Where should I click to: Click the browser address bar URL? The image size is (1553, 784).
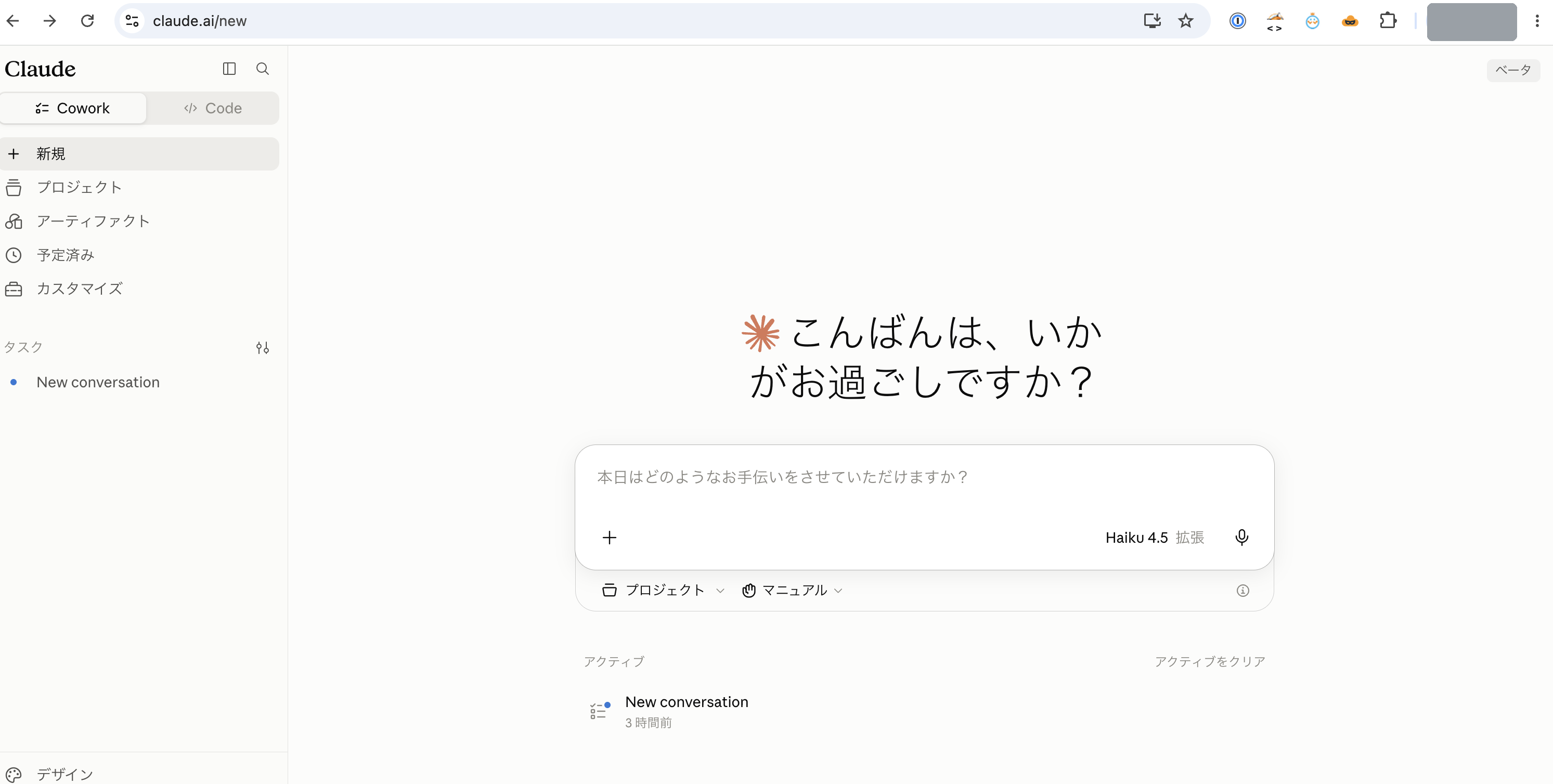(200, 21)
